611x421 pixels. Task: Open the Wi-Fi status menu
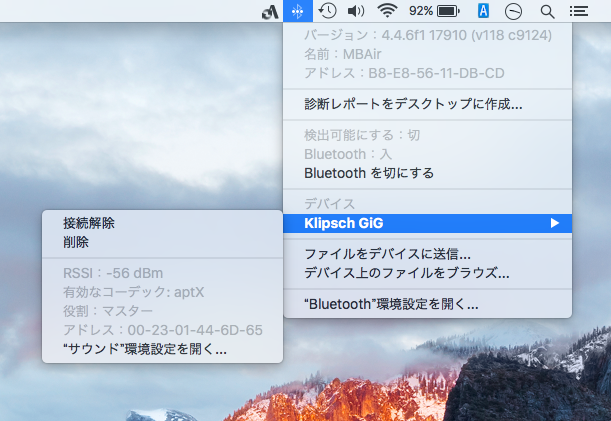tap(387, 11)
